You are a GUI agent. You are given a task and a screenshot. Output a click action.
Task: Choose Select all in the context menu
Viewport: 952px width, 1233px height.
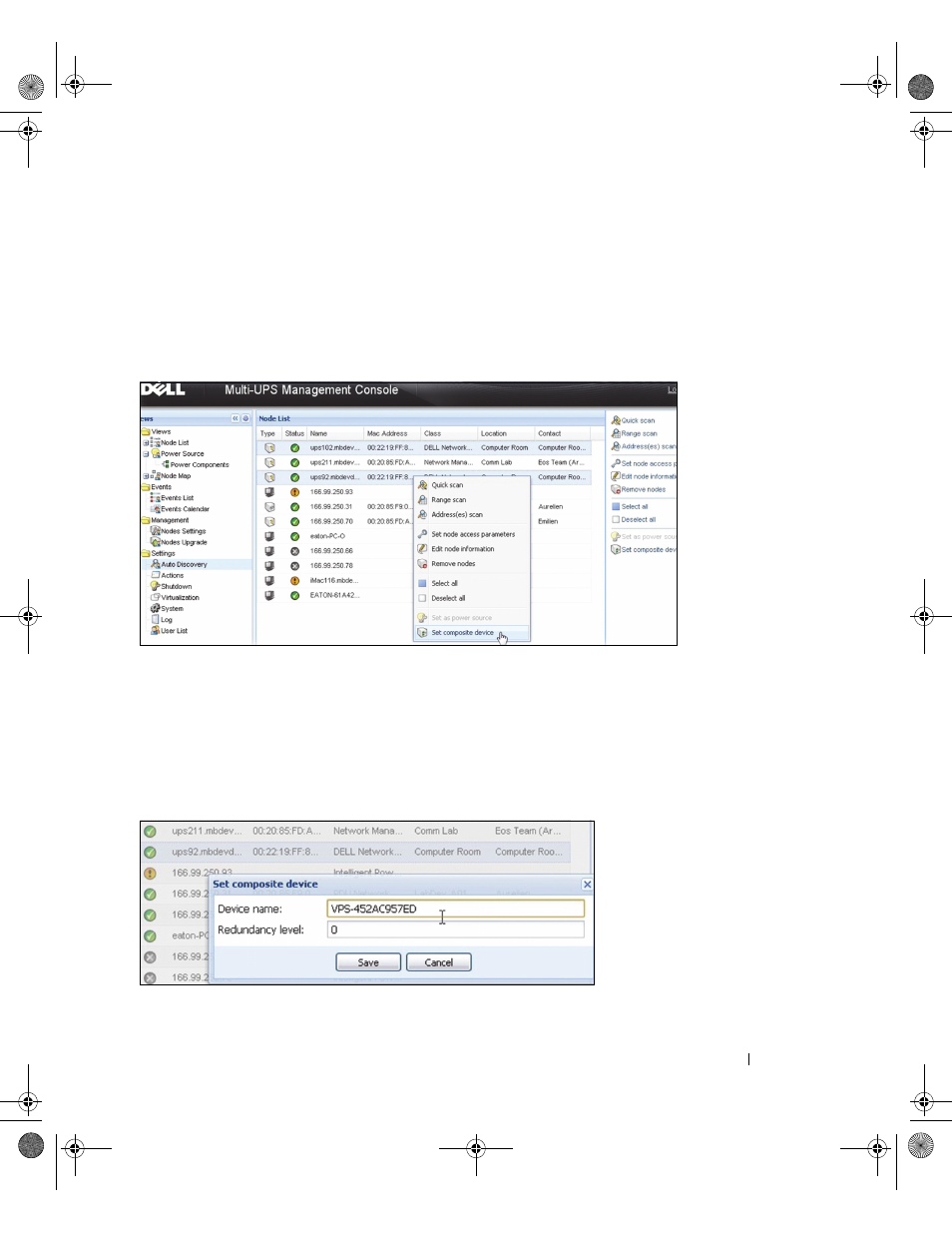471,583
